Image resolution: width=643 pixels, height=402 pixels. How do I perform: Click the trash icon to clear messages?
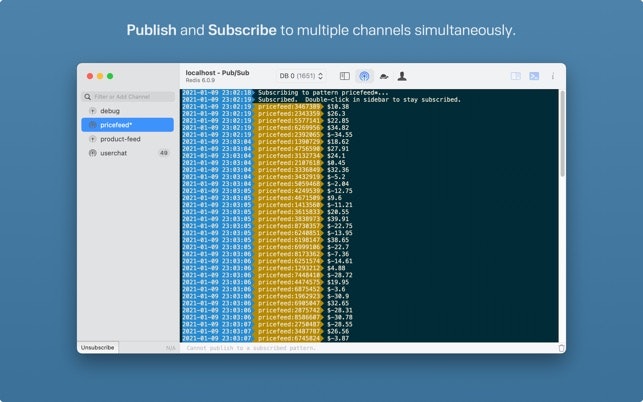[561, 348]
